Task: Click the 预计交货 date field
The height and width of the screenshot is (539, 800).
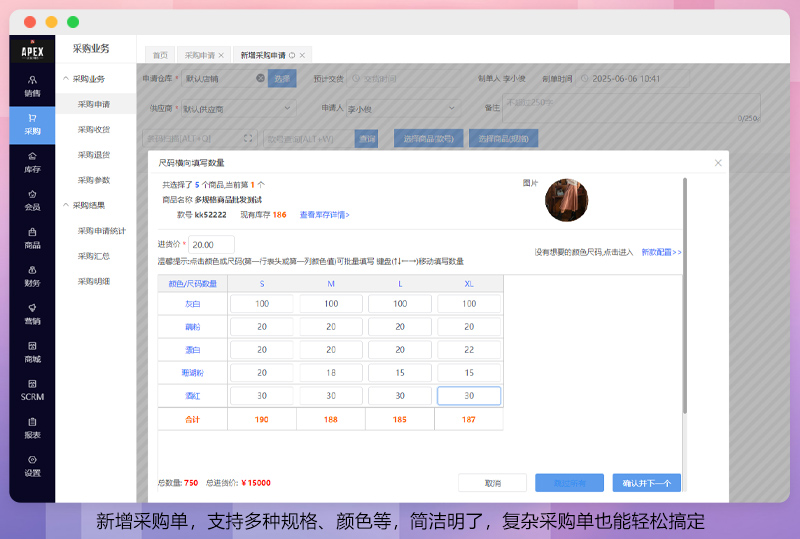Action: (403, 79)
